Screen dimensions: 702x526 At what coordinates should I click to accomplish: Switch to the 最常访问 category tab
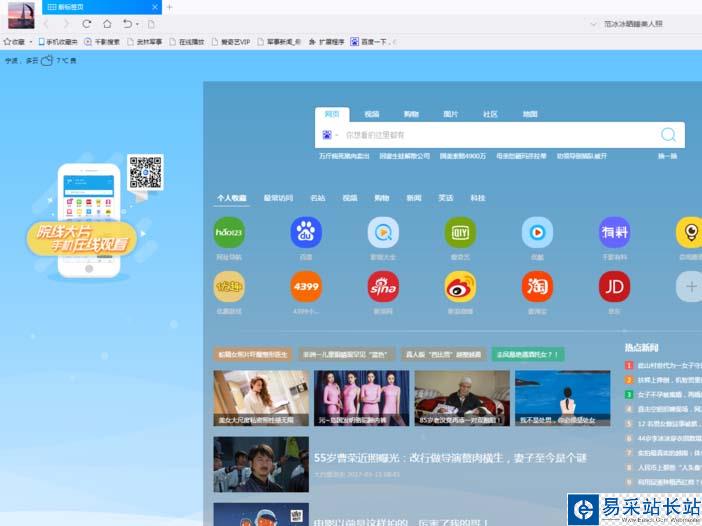278,198
